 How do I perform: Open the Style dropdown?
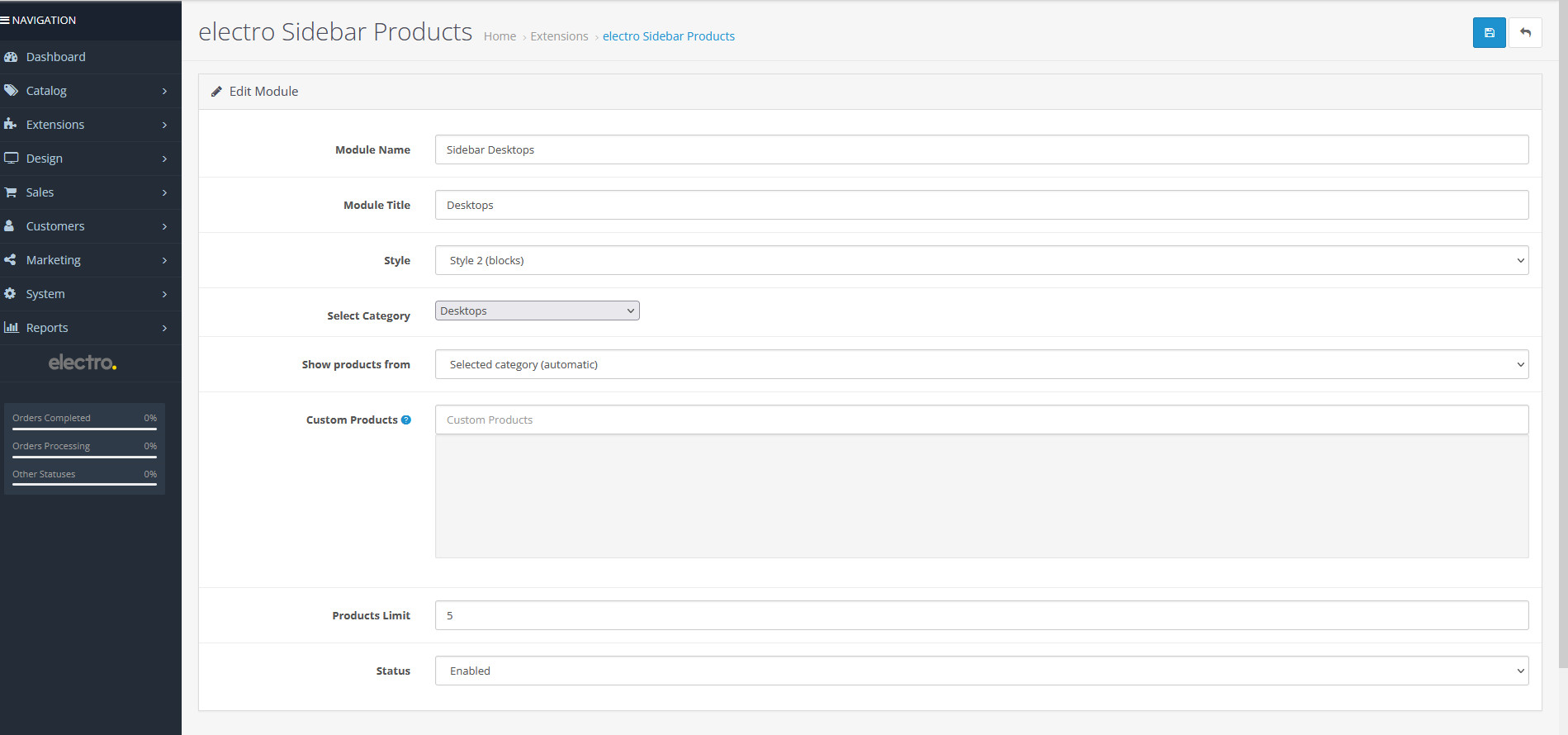pyautogui.click(x=982, y=260)
